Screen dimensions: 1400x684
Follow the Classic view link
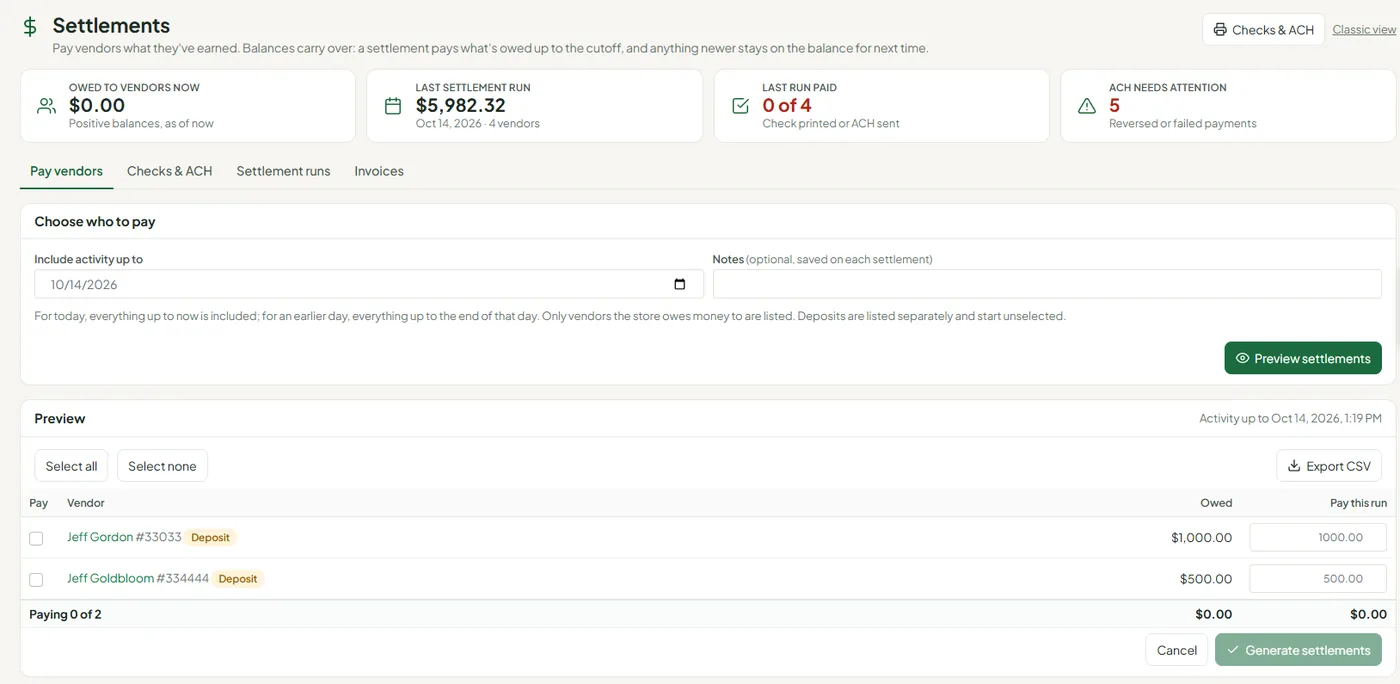coord(1364,30)
